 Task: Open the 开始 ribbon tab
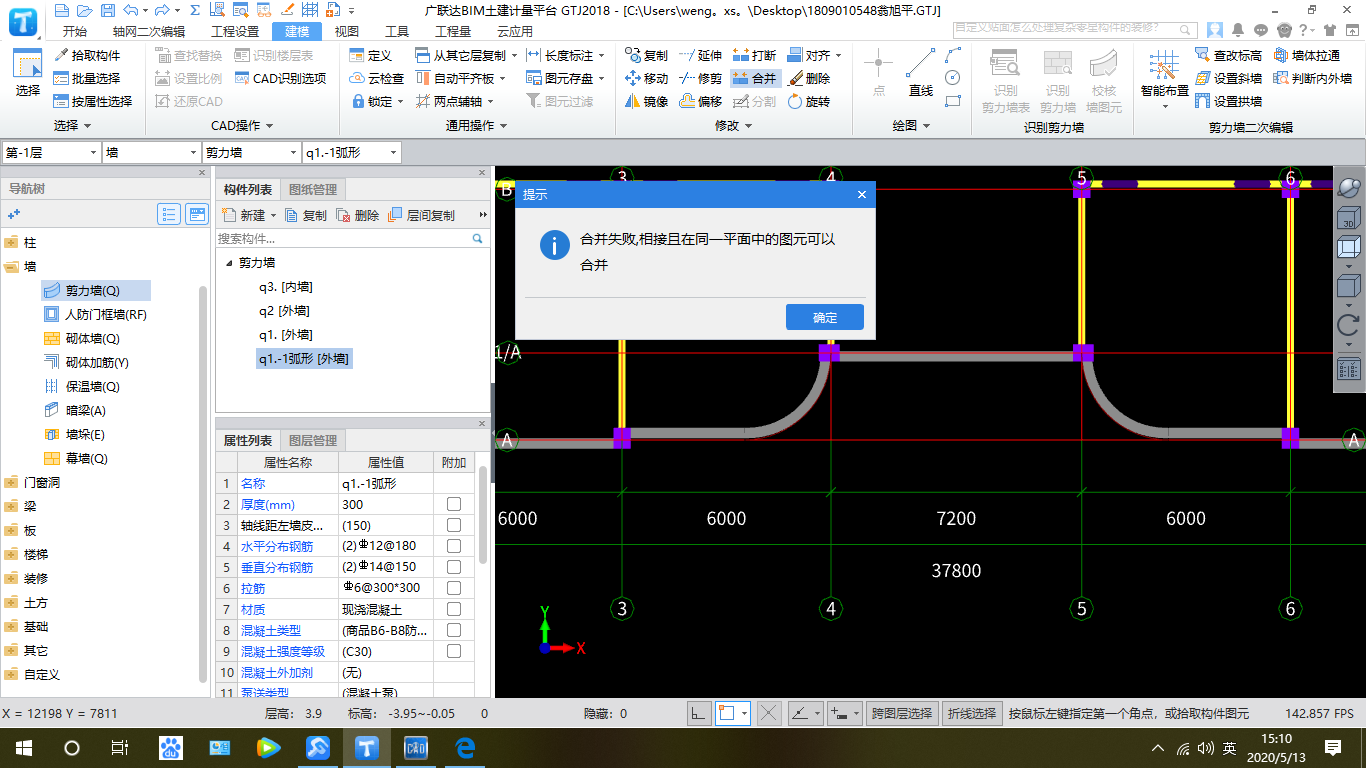pos(74,31)
